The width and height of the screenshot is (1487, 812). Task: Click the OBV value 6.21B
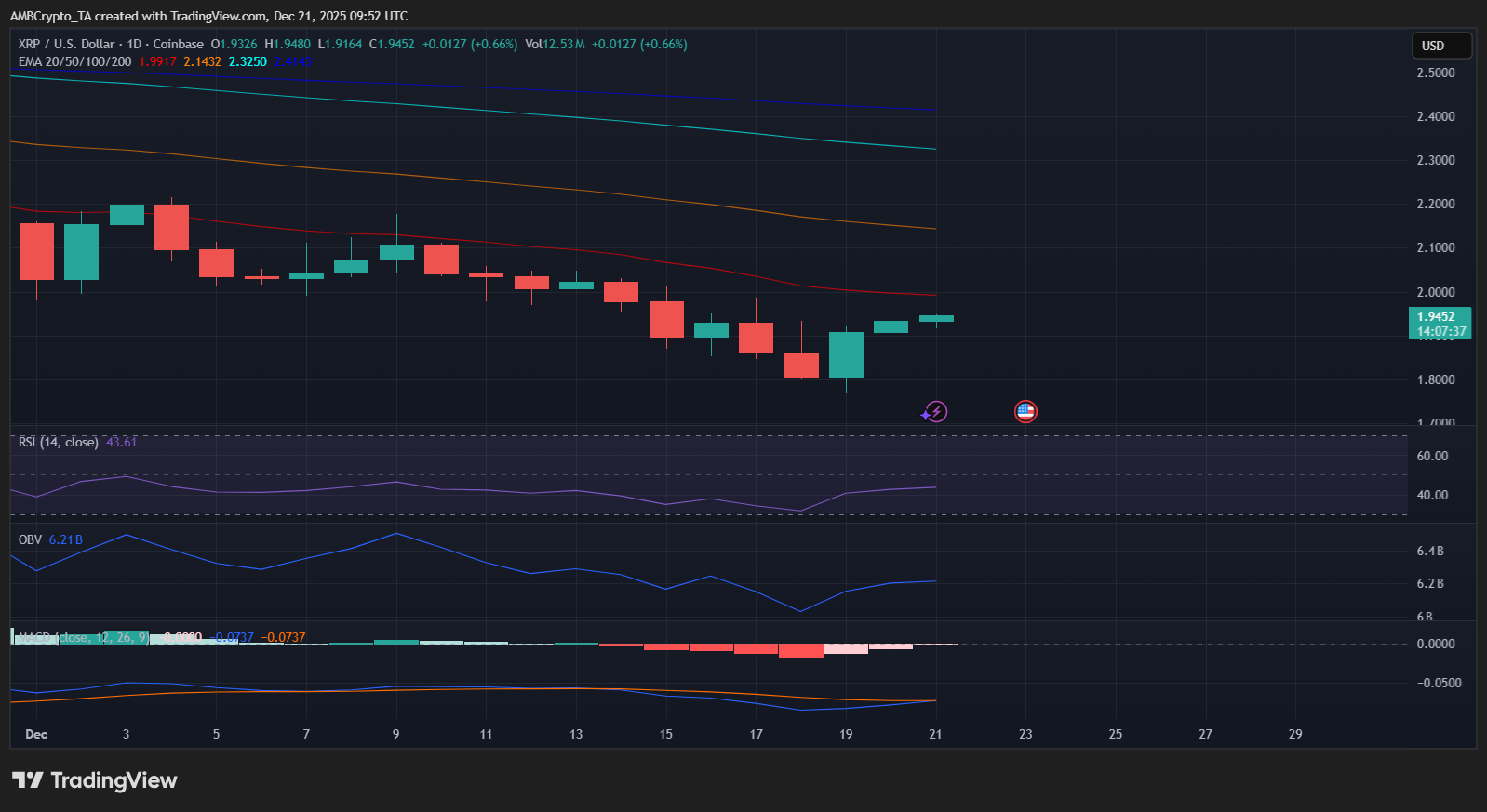[65, 539]
